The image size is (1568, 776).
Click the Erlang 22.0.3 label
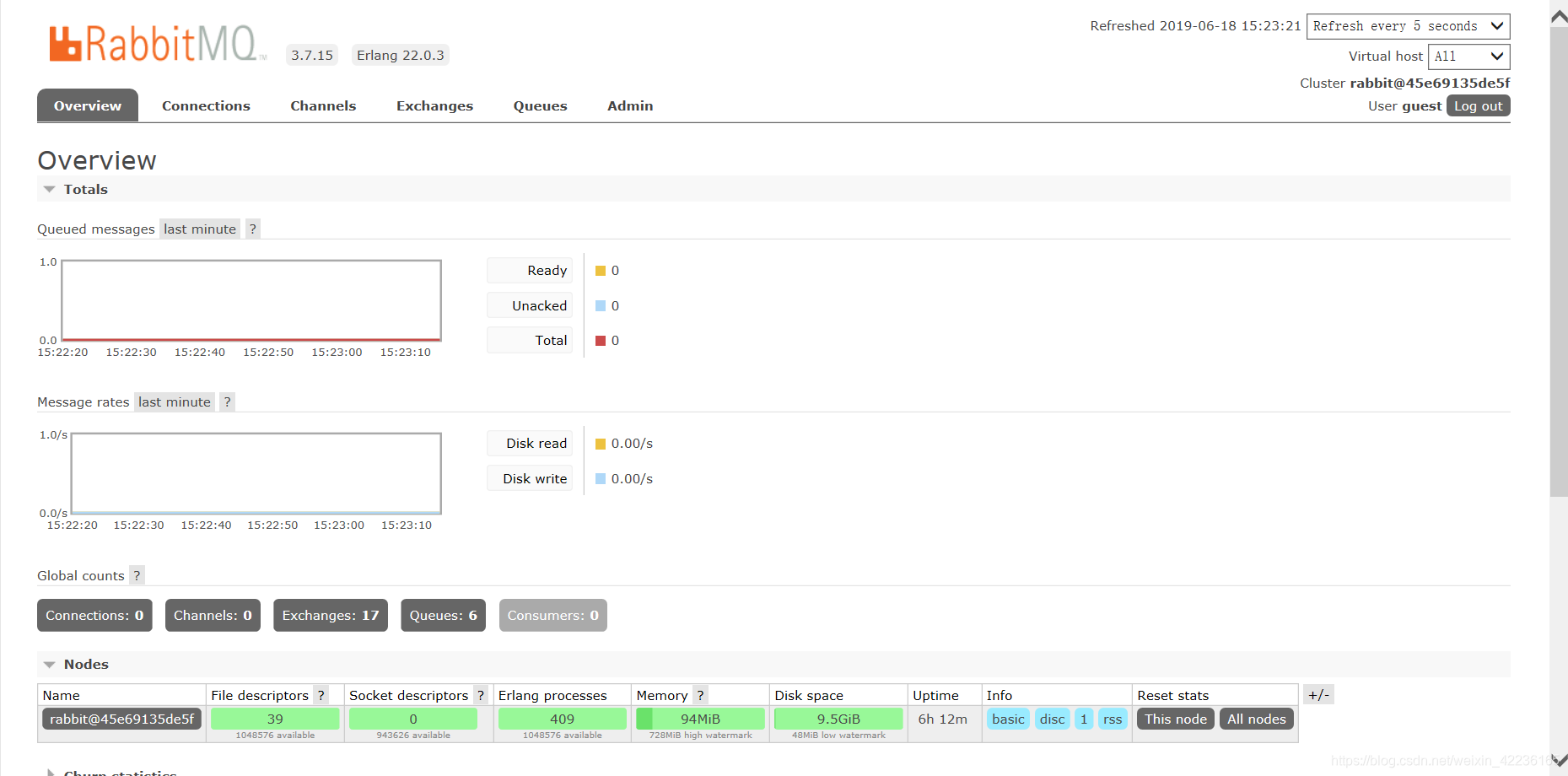pos(400,55)
